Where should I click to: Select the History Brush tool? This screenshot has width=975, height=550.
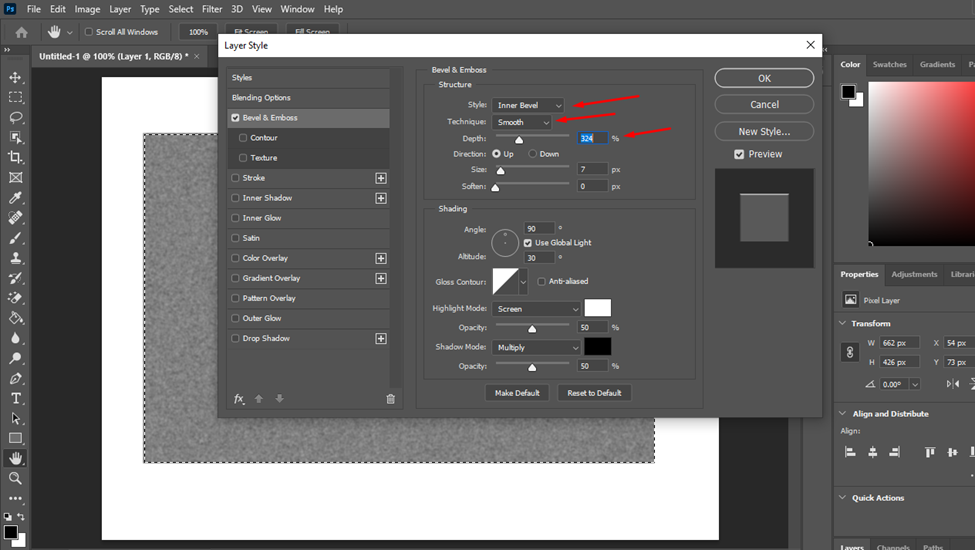pos(16,278)
